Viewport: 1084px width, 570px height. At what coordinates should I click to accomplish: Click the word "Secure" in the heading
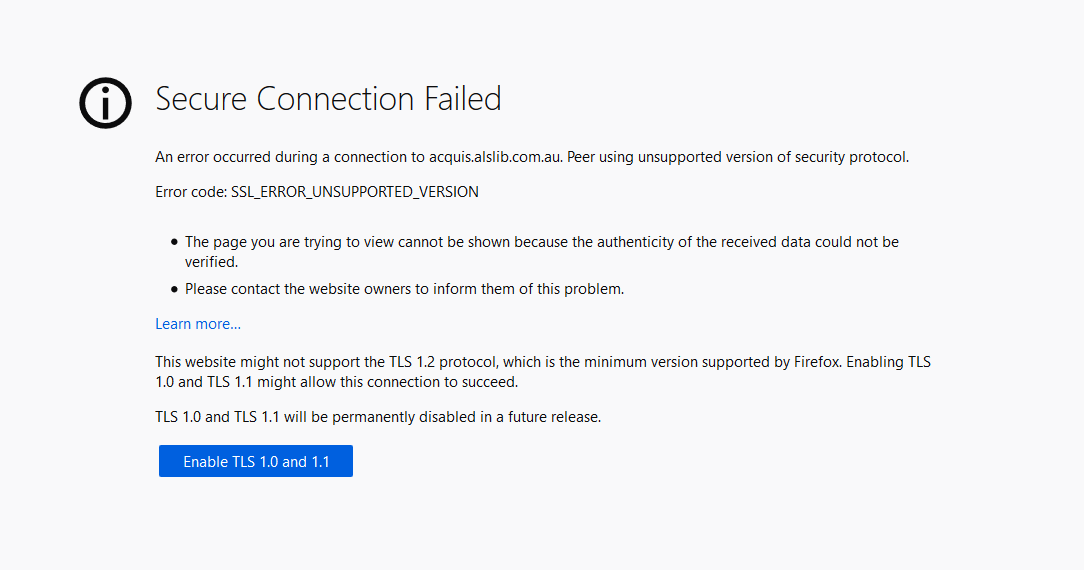(201, 99)
